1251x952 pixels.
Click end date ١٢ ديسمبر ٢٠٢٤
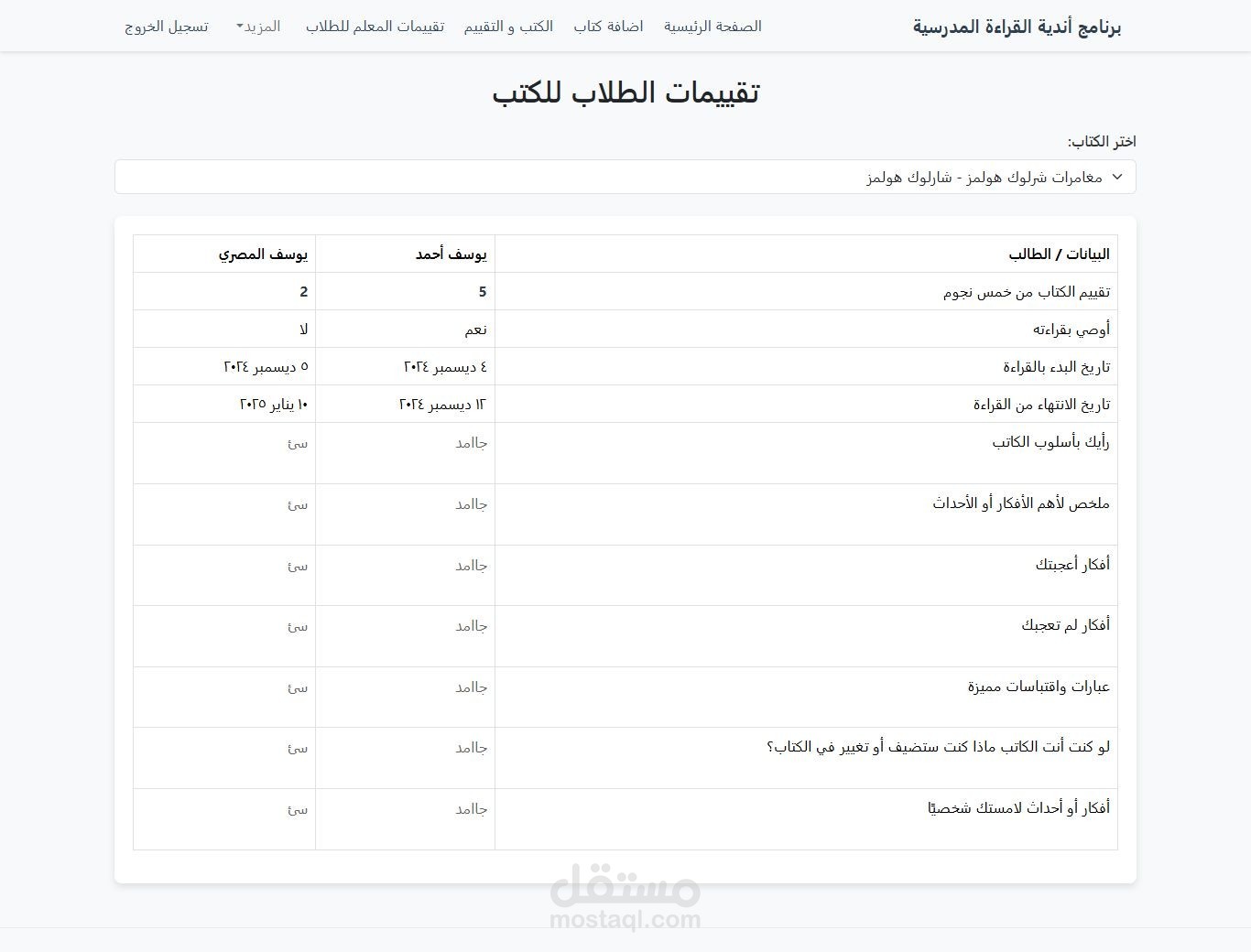point(443,405)
